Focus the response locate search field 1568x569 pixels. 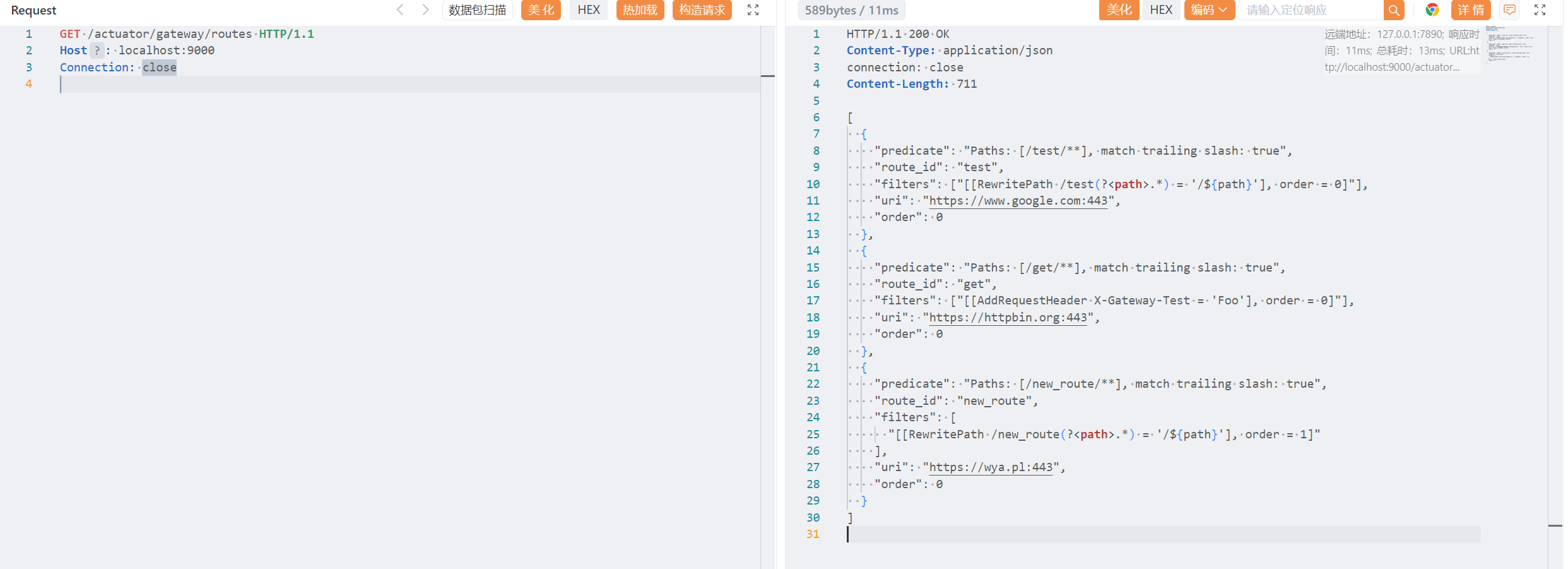pos(1311,10)
